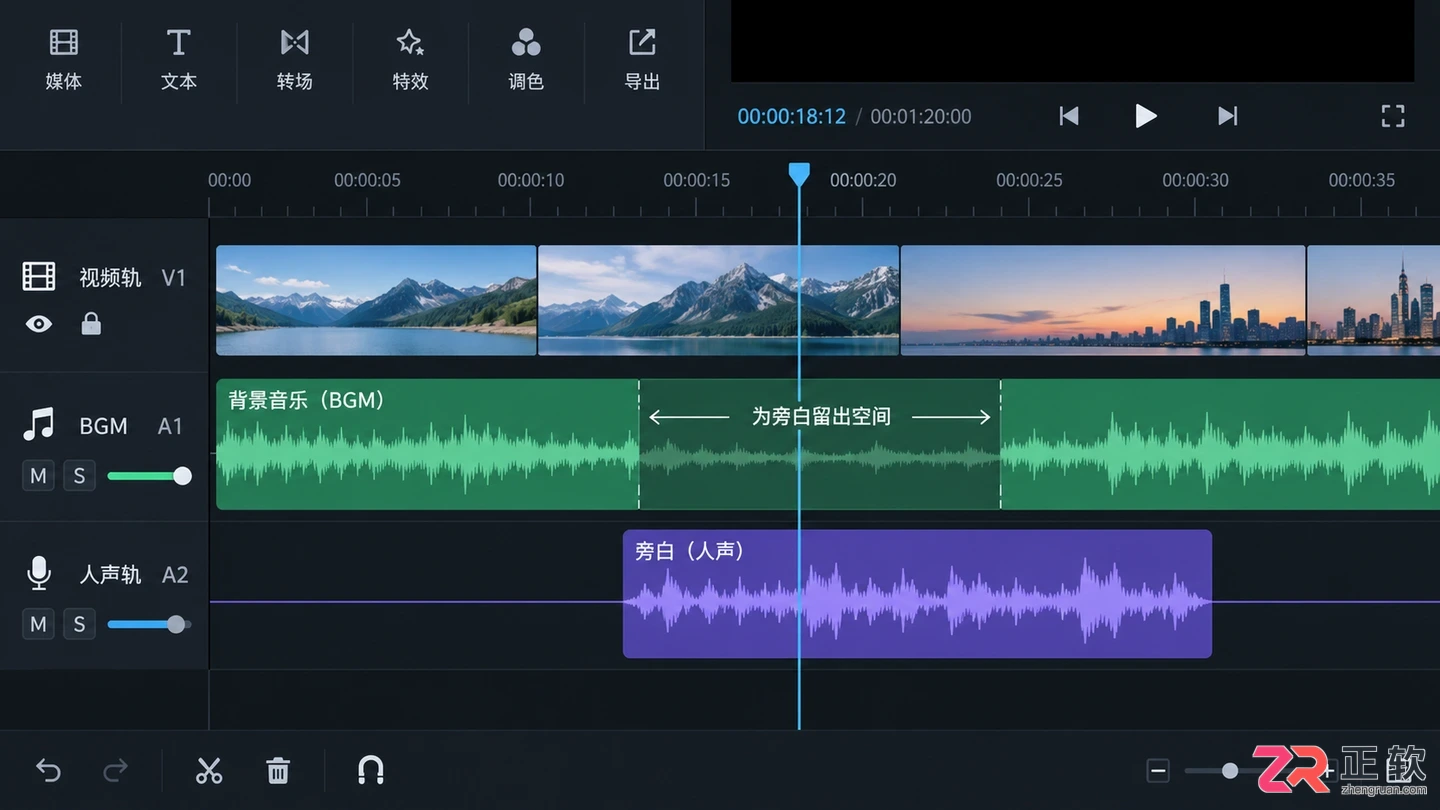This screenshot has width=1440, height=810.
Task: Mute the 人声轨 A2 track
Action: [x=38, y=624]
